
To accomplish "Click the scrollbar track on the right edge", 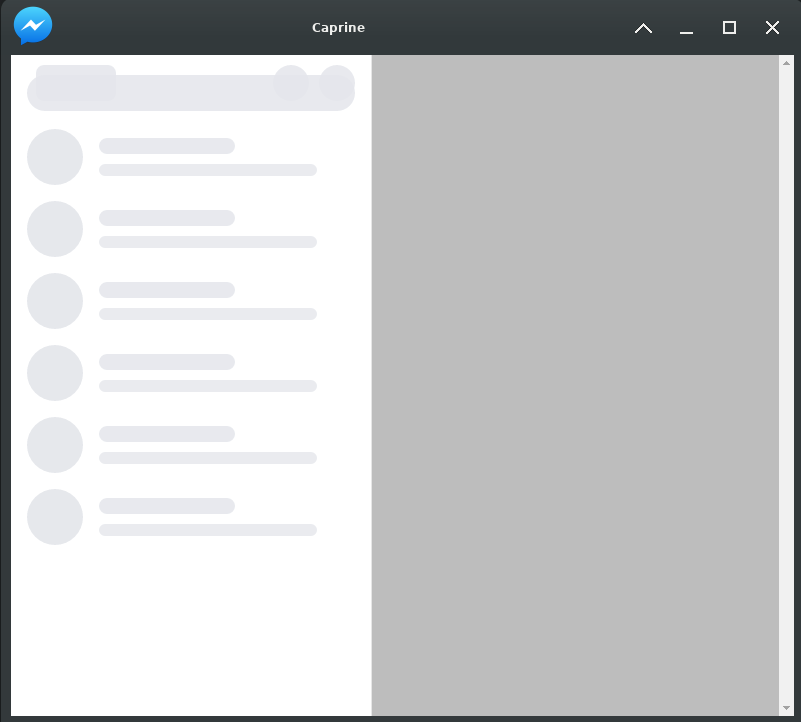I will 784,400.
